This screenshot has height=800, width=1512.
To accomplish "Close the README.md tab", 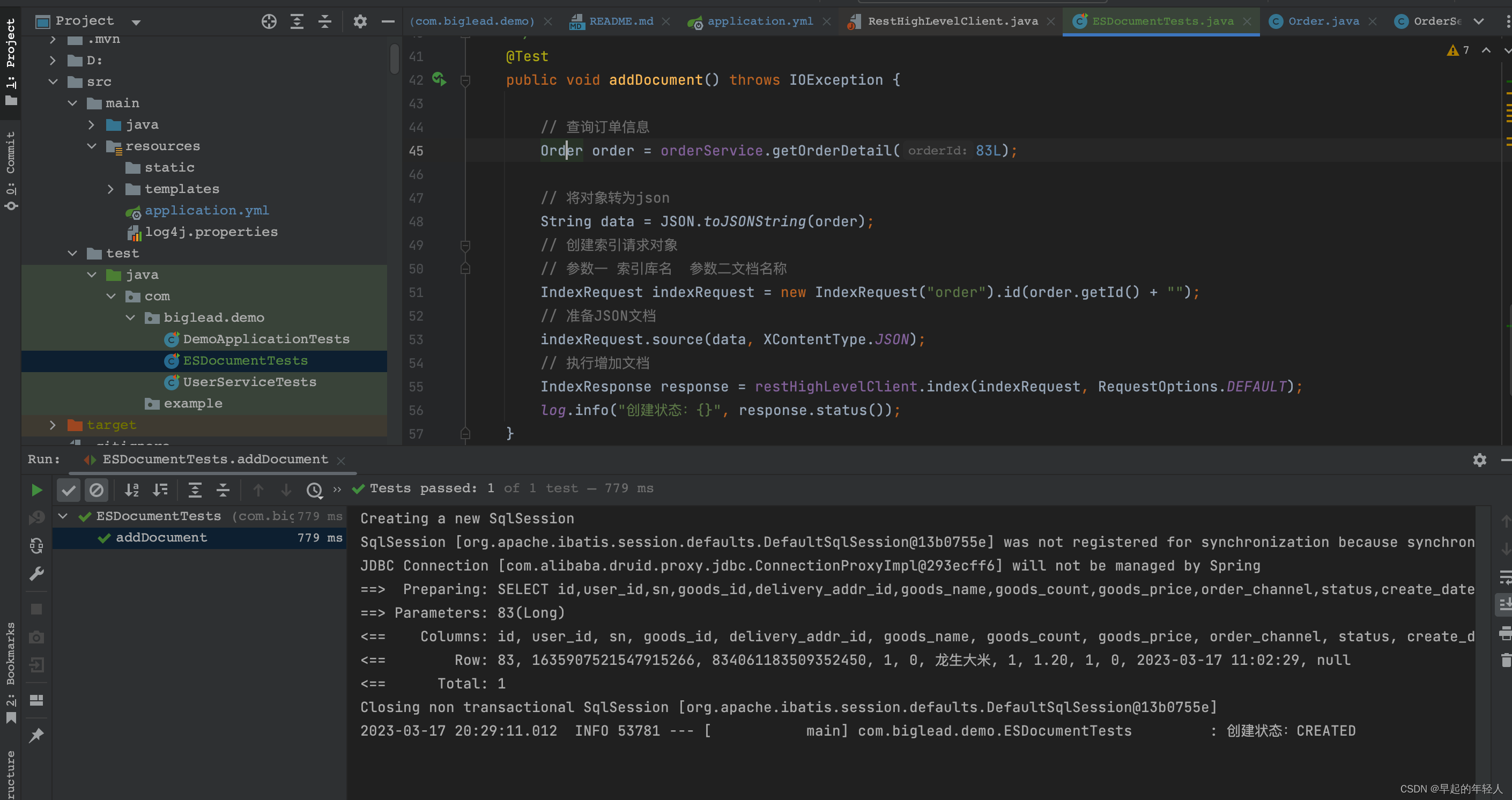I will click(x=666, y=22).
